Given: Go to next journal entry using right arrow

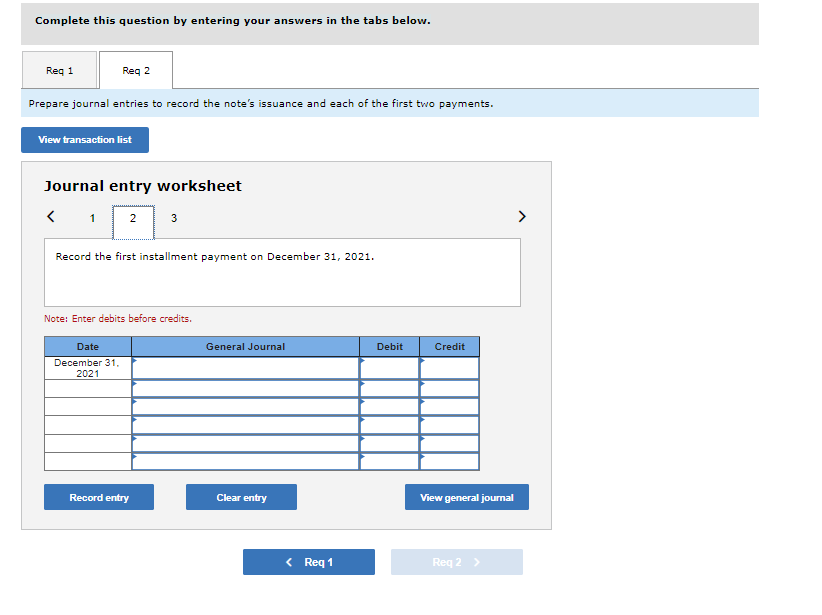Looking at the screenshot, I should point(522,217).
